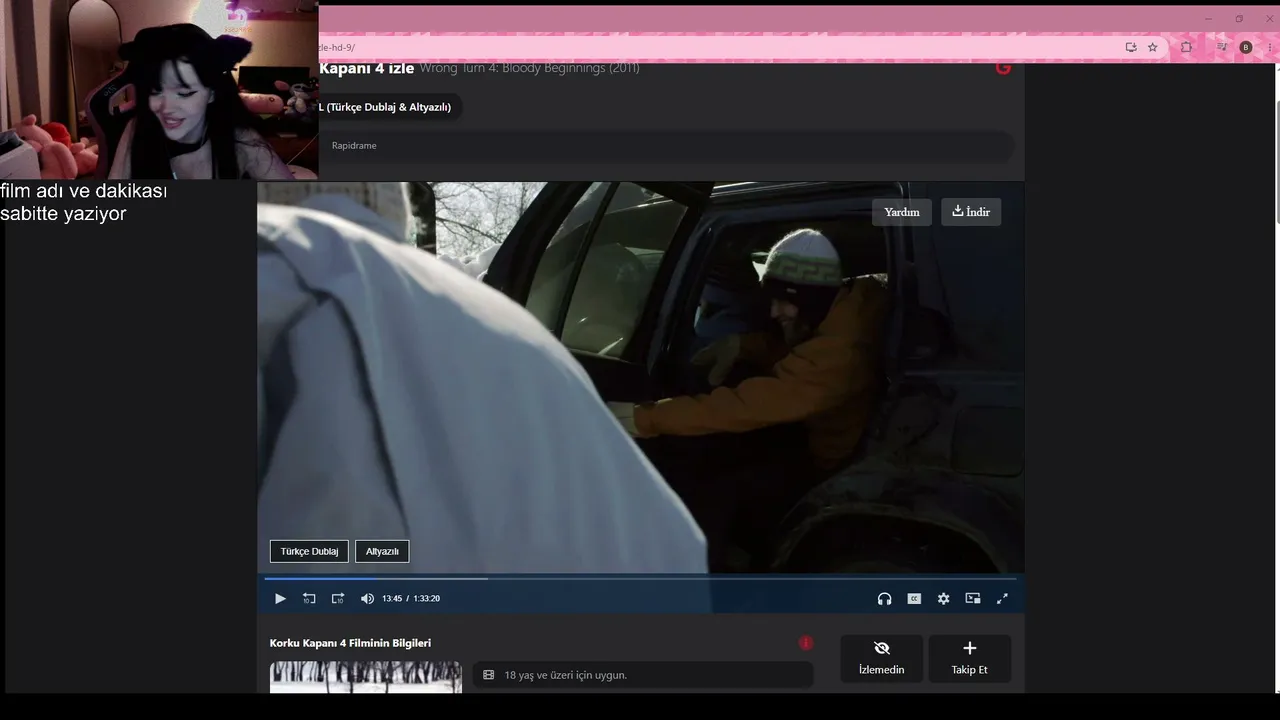
Task: Mute the video player volume
Action: [x=367, y=598]
